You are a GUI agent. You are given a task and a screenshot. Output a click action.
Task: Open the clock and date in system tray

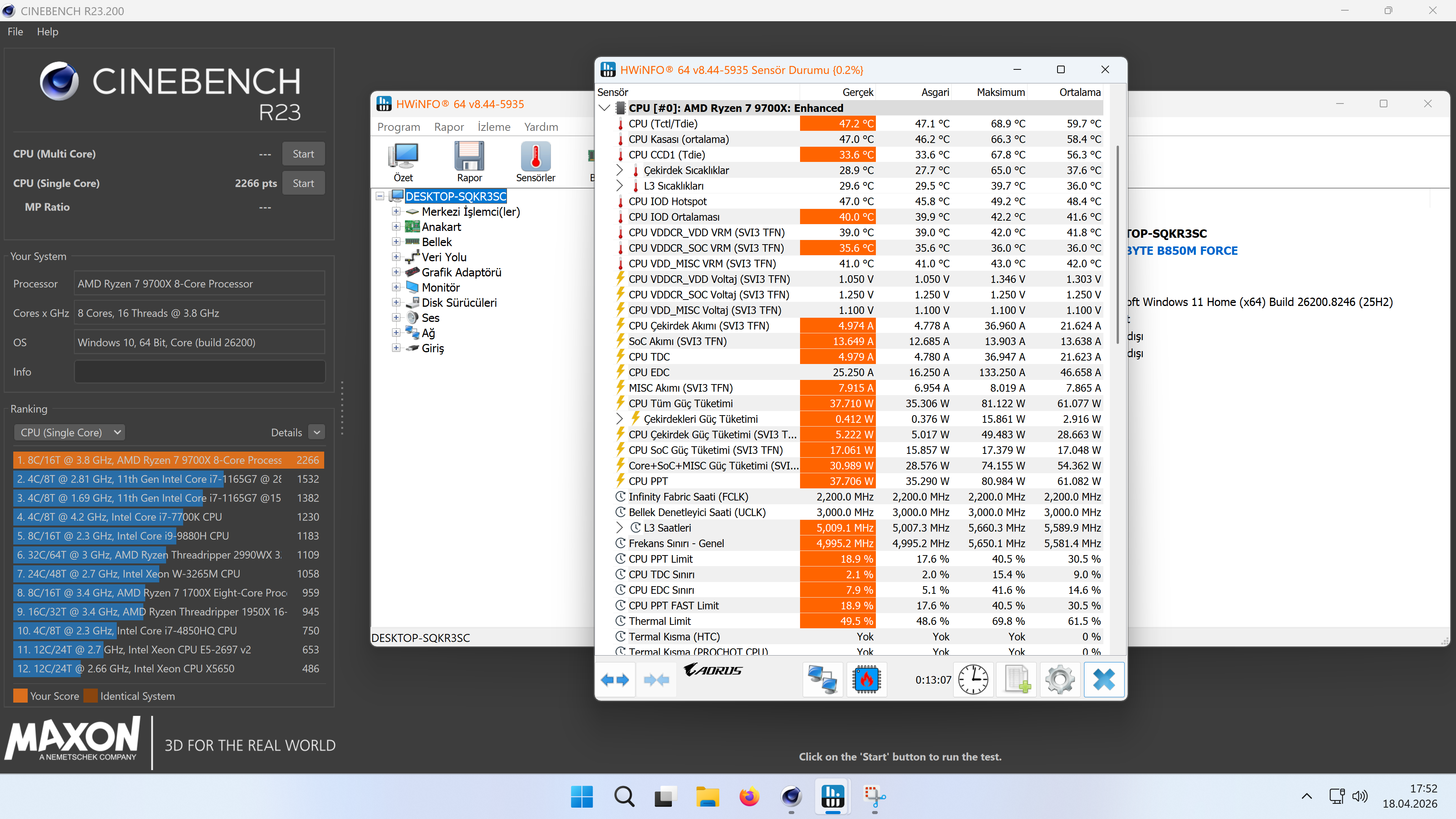click(x=1410, y=796)
